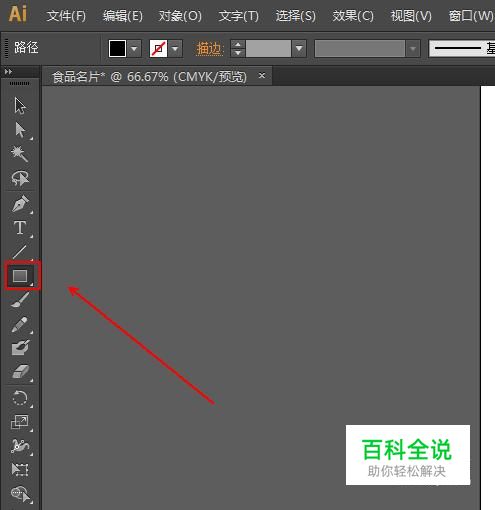
Task: Open the 文字(T) menu
Action: [x=238, y=16]
